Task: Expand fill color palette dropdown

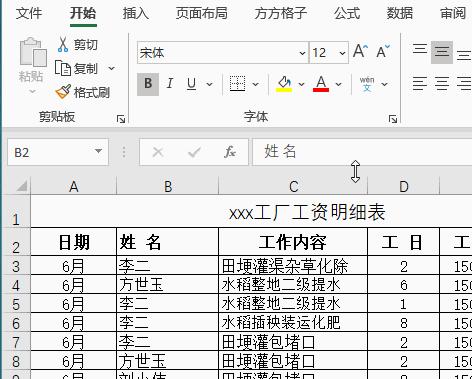Action: [301, 84]
